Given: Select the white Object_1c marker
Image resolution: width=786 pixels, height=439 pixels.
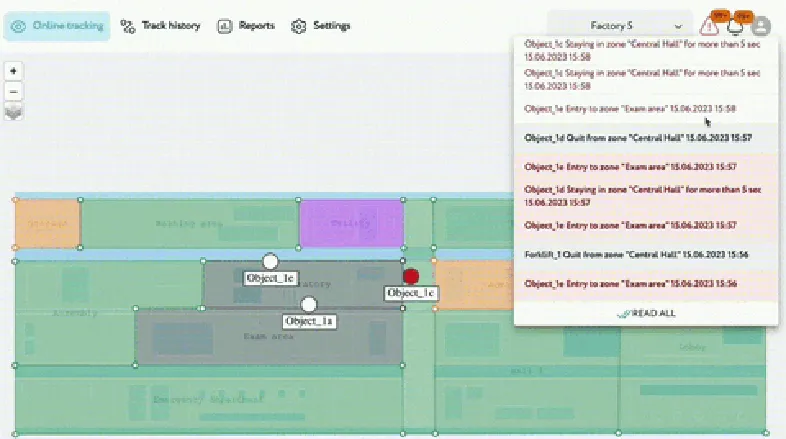Looking at the screenshot, I should pos(270,262).
